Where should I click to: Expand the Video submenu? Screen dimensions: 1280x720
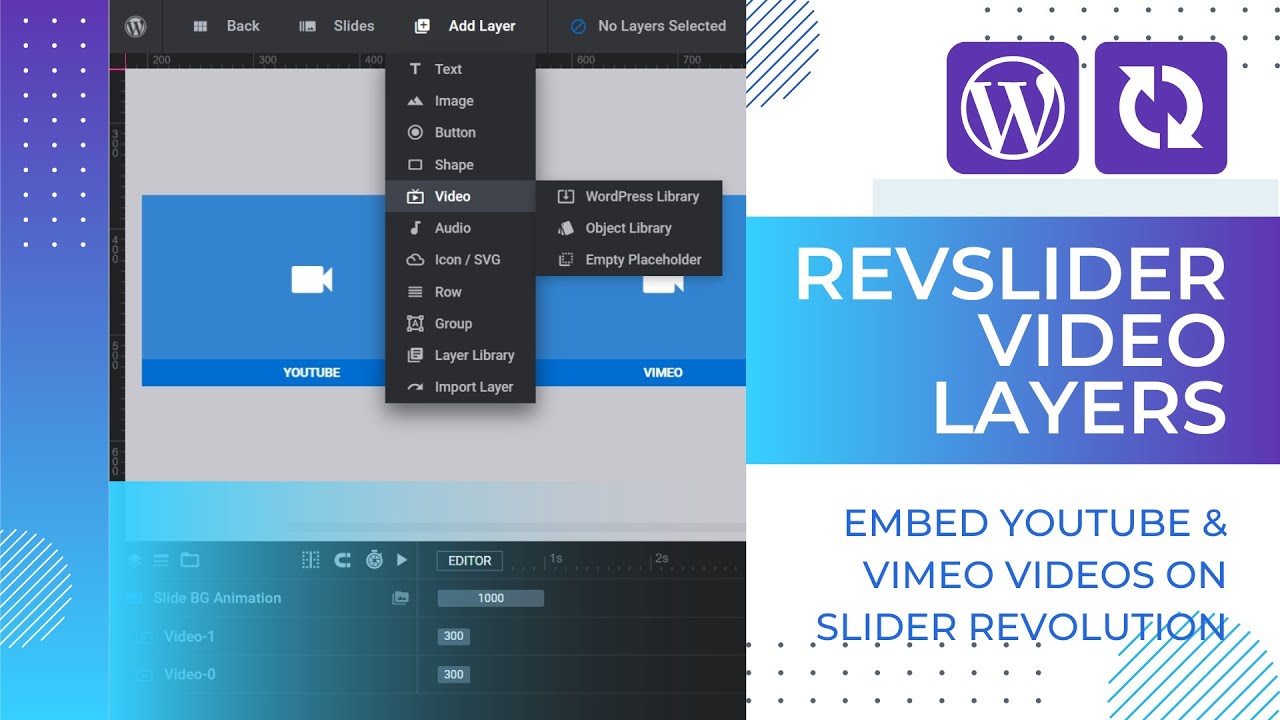click(x=460, y=196)
